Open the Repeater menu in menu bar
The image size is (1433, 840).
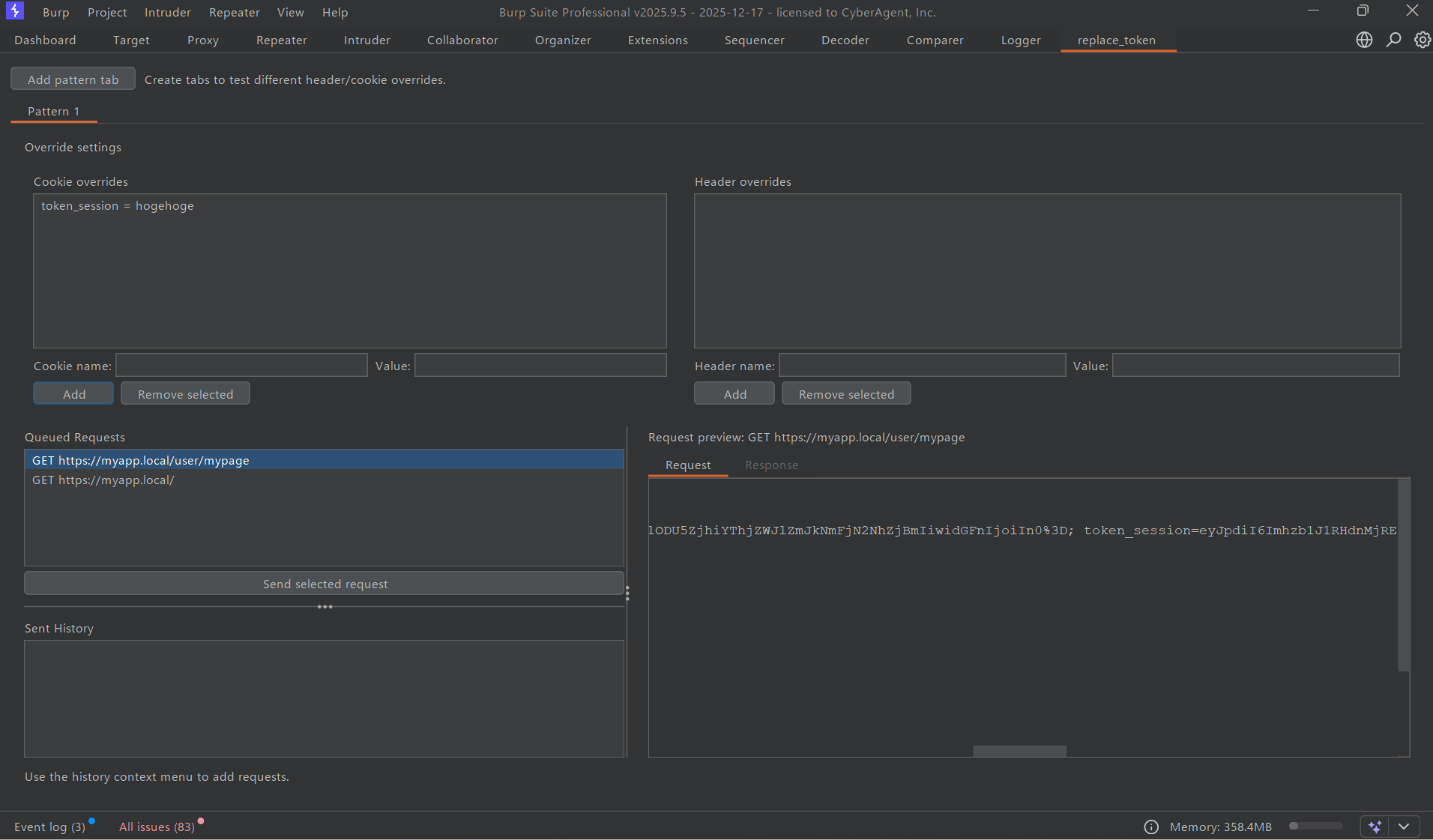pyautogui.click(x=235, y=12)
